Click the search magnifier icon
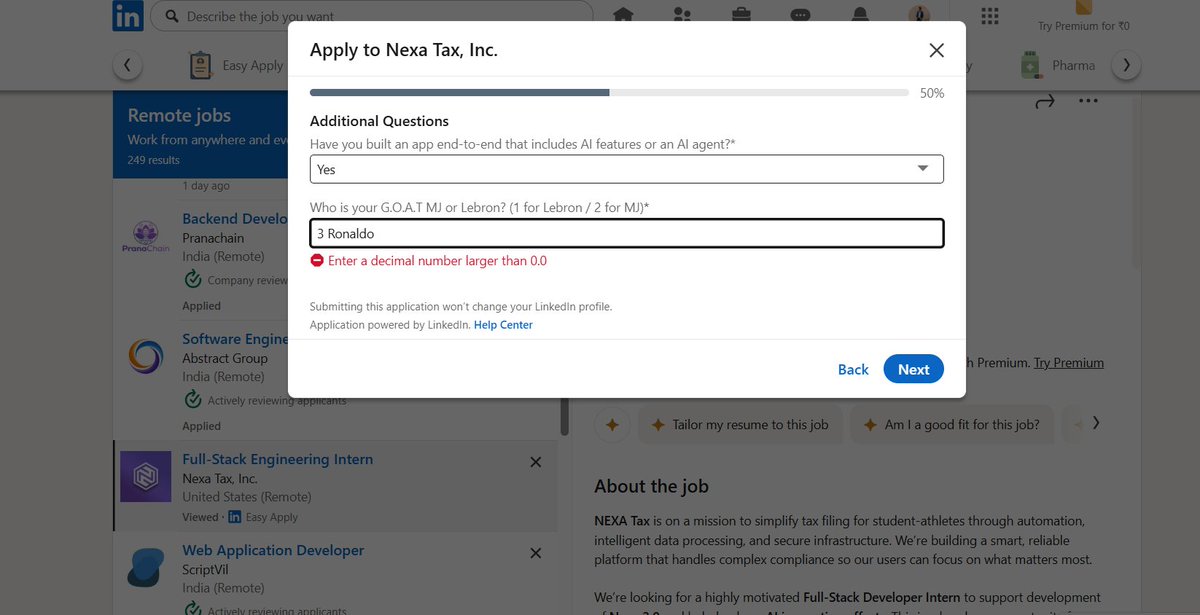1200x615 pixels. pyautogui.click(x=171, y=16)
